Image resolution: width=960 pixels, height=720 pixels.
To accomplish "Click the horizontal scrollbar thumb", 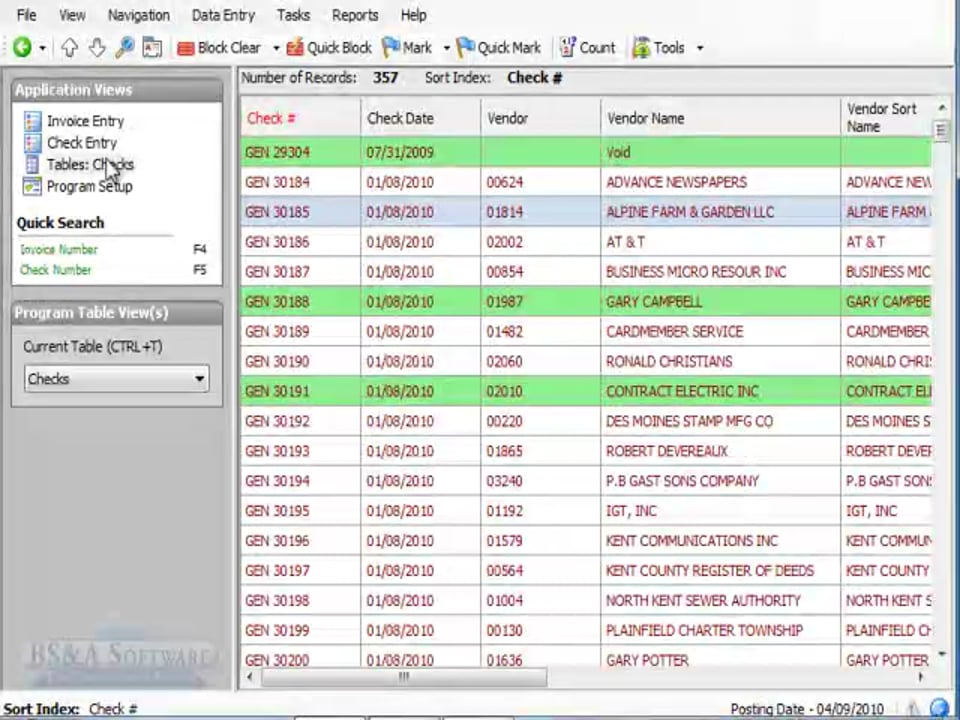I will point(403,677).
